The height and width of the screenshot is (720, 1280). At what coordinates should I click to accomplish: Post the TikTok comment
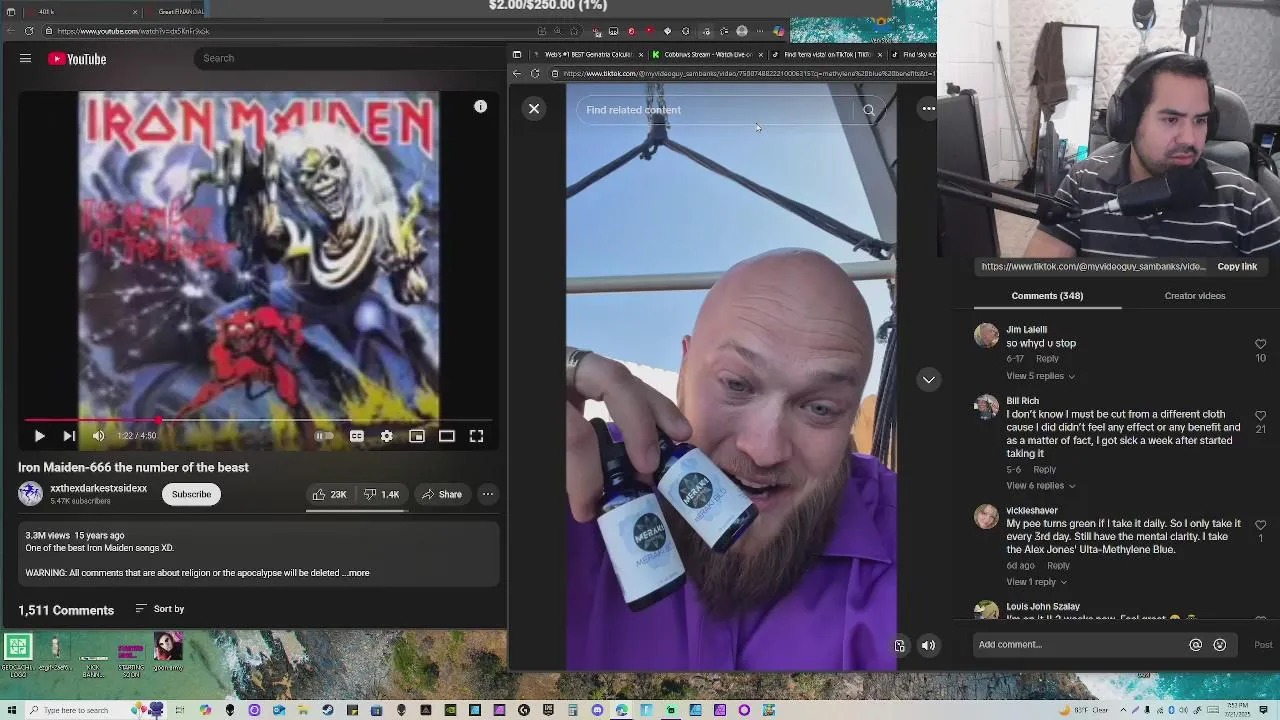tap(1263, 645)
